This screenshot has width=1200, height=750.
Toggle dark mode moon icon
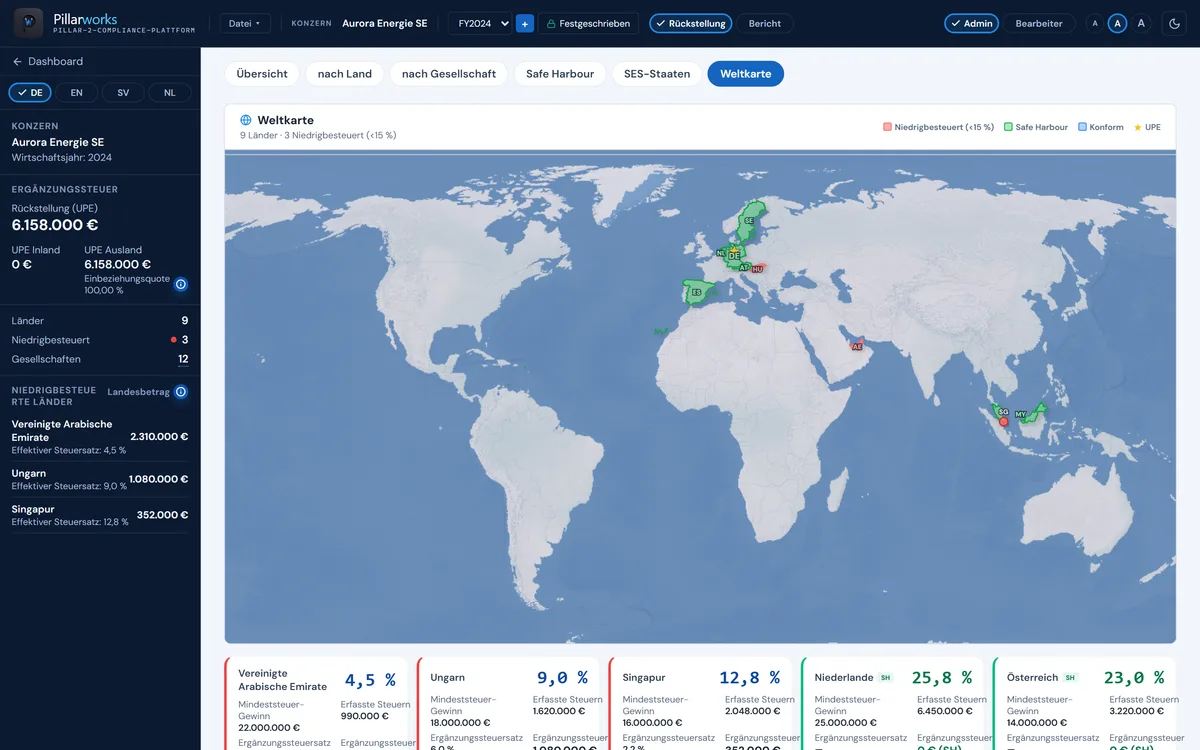pos(1175,23)
